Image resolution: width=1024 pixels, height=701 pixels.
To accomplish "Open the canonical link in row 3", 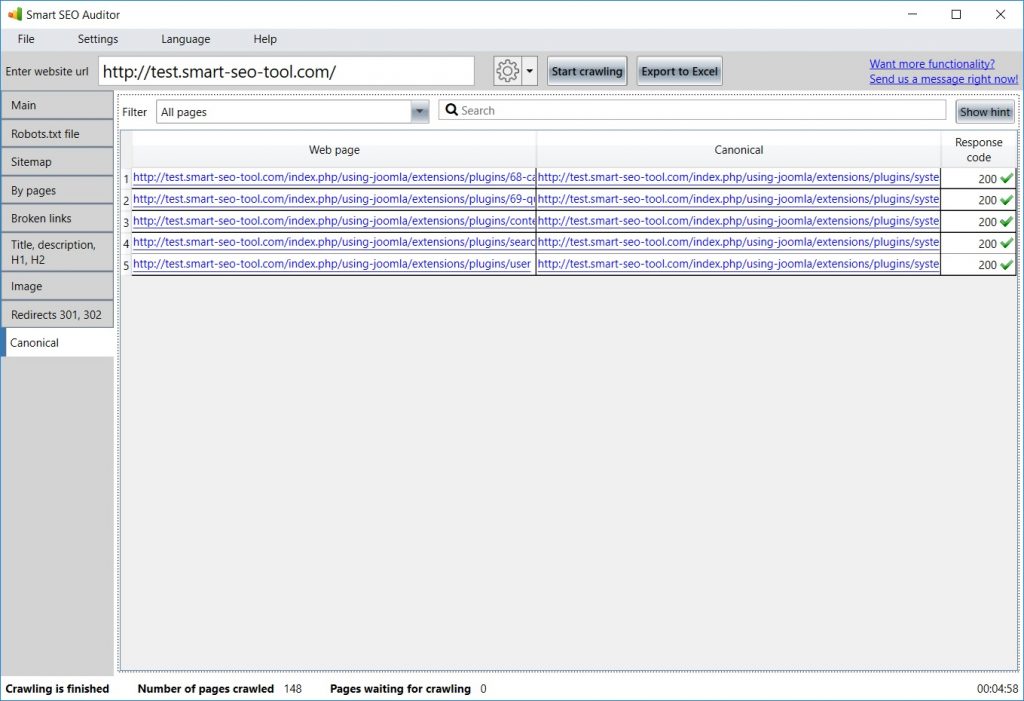I will click(x=739, y=221).
